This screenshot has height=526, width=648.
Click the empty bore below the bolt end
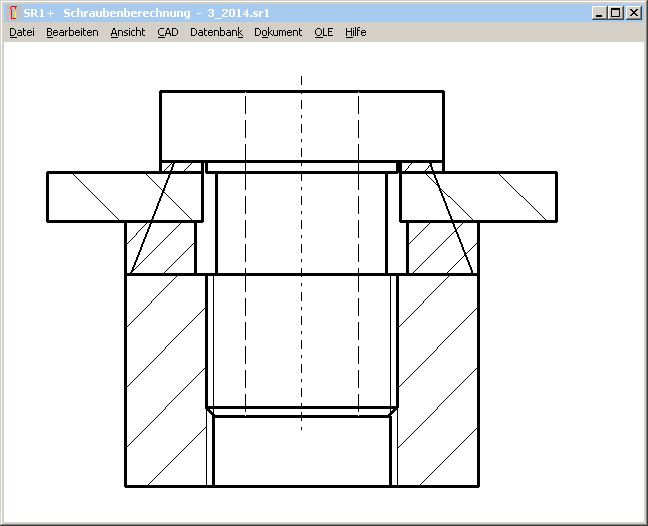tap(301, 452)
